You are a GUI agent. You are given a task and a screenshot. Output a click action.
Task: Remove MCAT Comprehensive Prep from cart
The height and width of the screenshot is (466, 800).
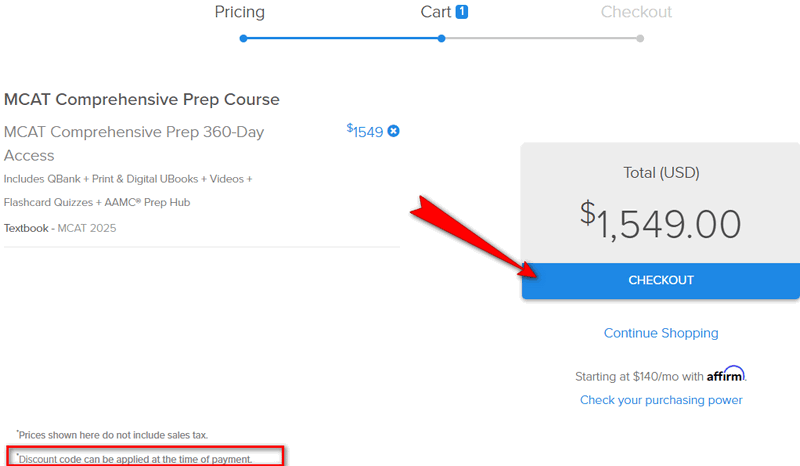(393, 131)
